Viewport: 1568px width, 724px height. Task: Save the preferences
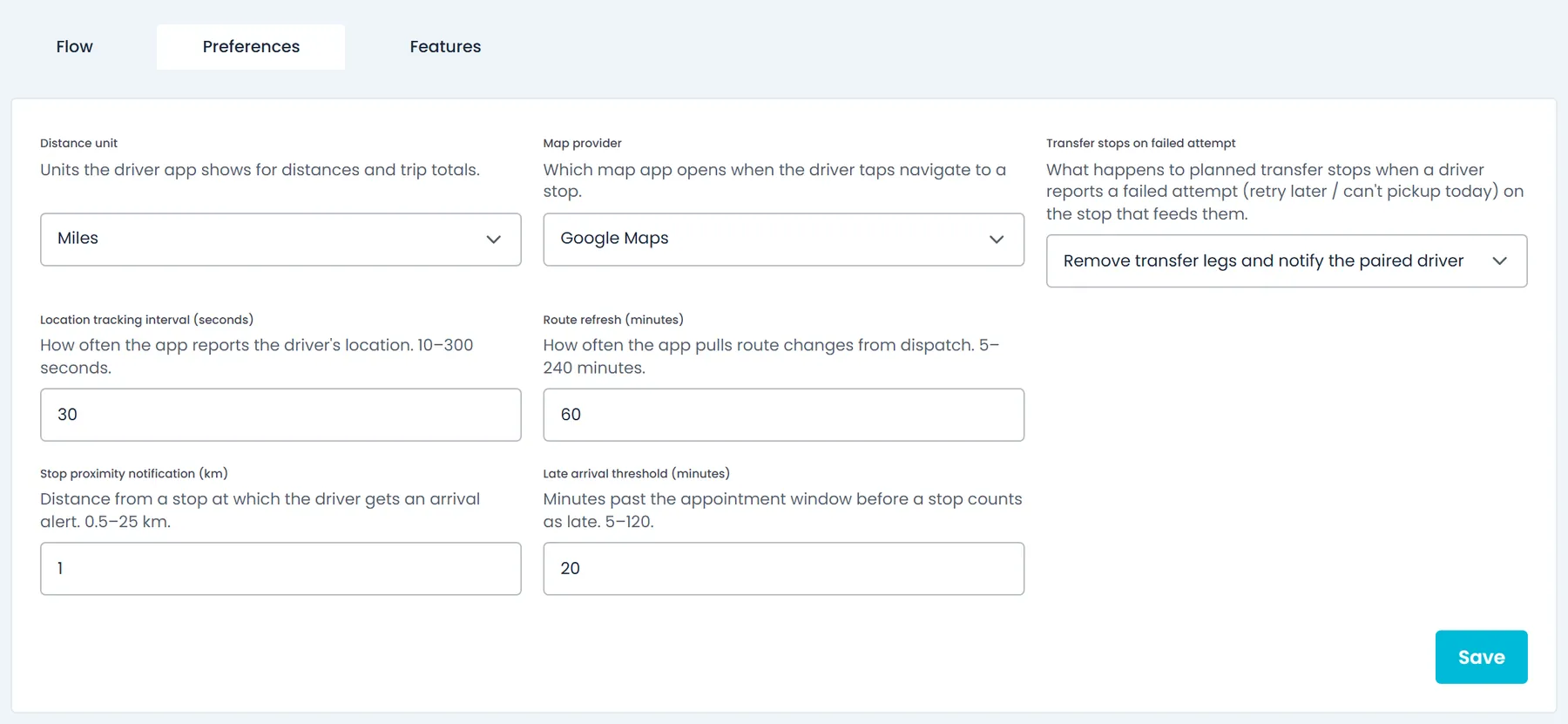tap(1481, 657)
